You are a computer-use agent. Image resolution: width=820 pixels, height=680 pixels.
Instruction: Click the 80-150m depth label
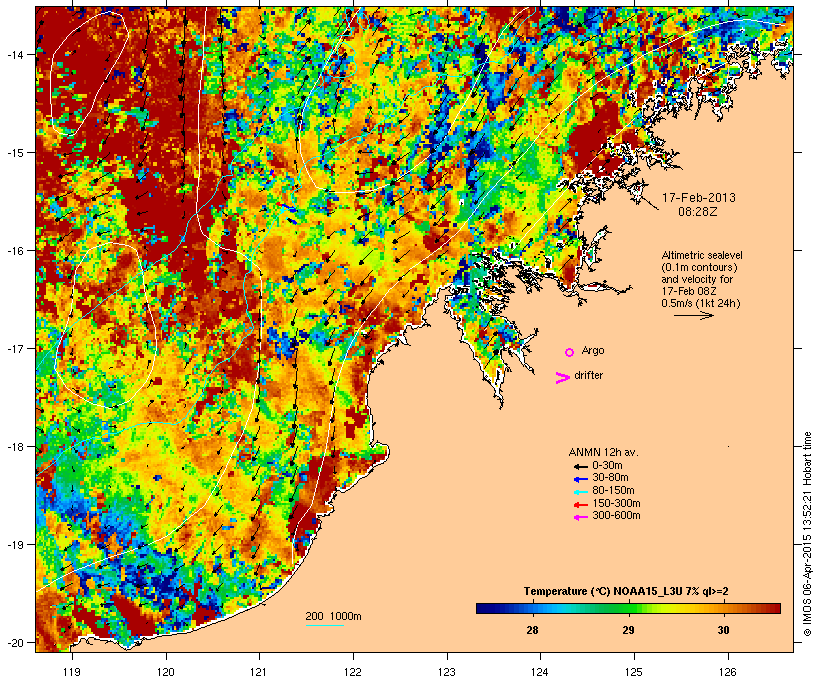pyautogui.click(x=613, y=491)
